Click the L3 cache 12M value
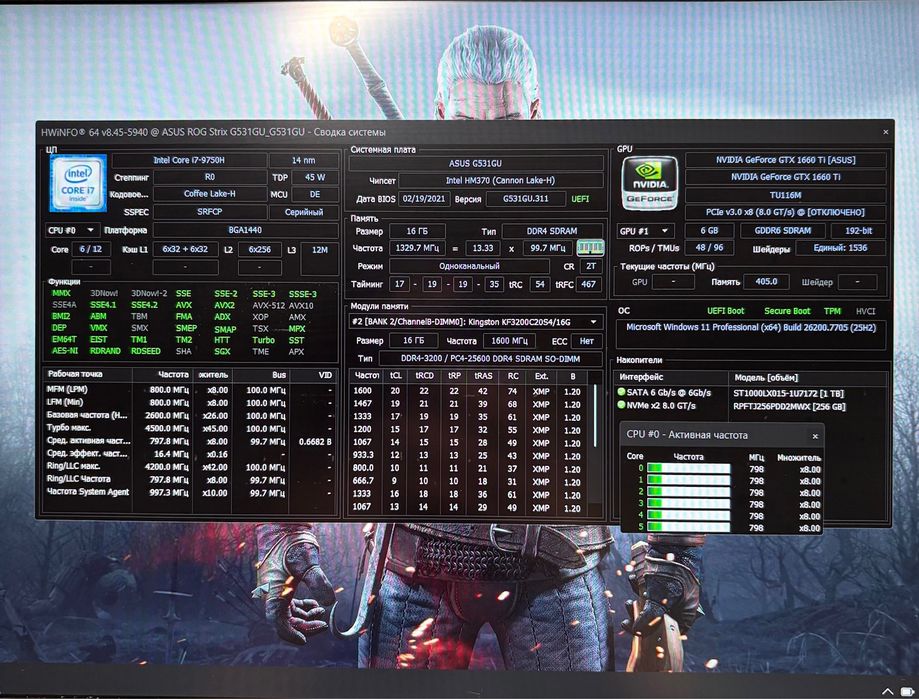919x699 pixels. click(319, 250)
